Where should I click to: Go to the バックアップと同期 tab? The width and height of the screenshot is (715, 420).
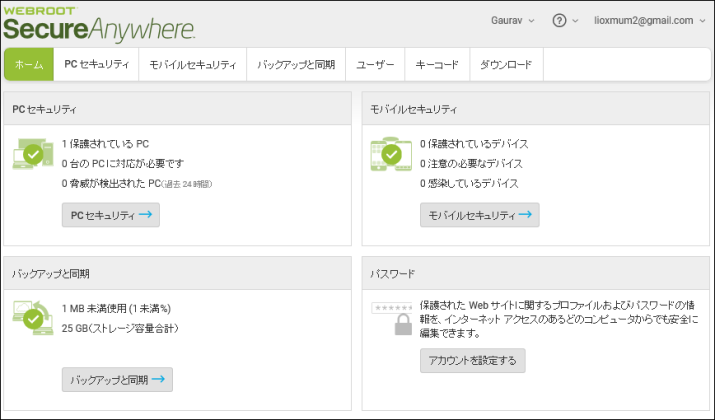[296, 64]
